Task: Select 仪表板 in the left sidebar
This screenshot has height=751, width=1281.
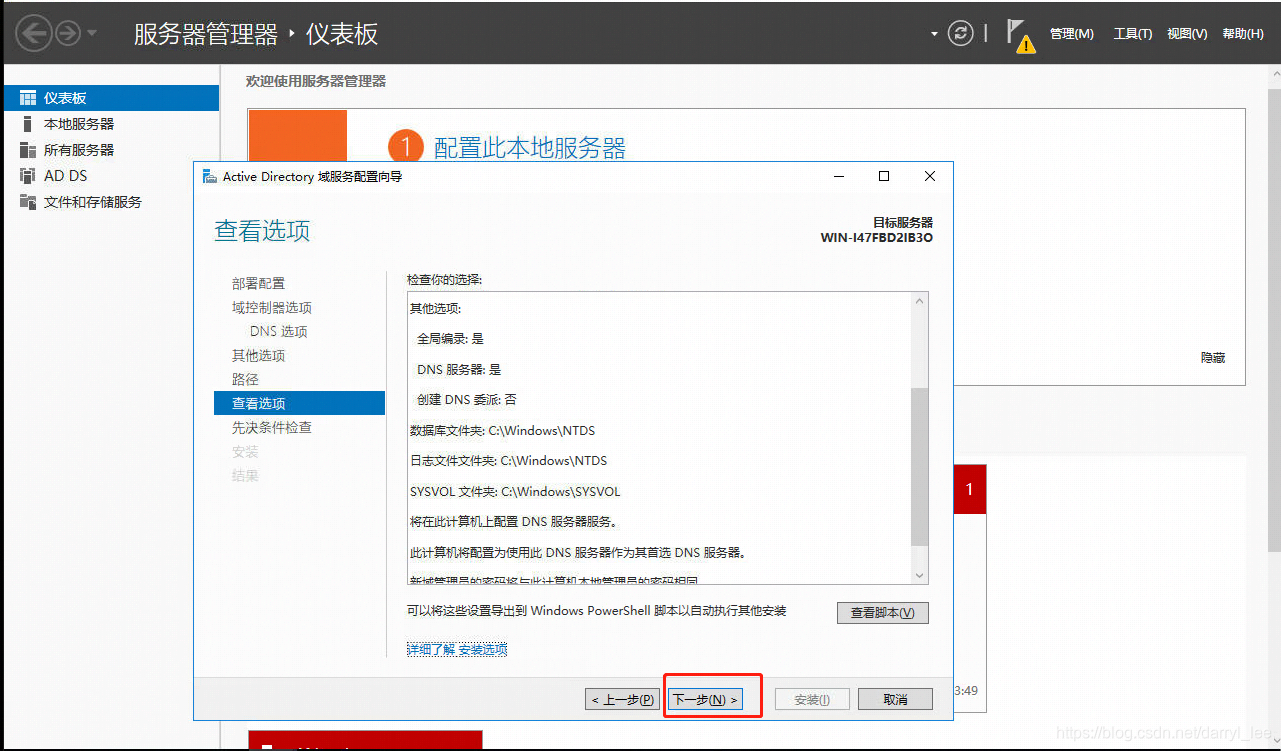Action: (111, 98)
